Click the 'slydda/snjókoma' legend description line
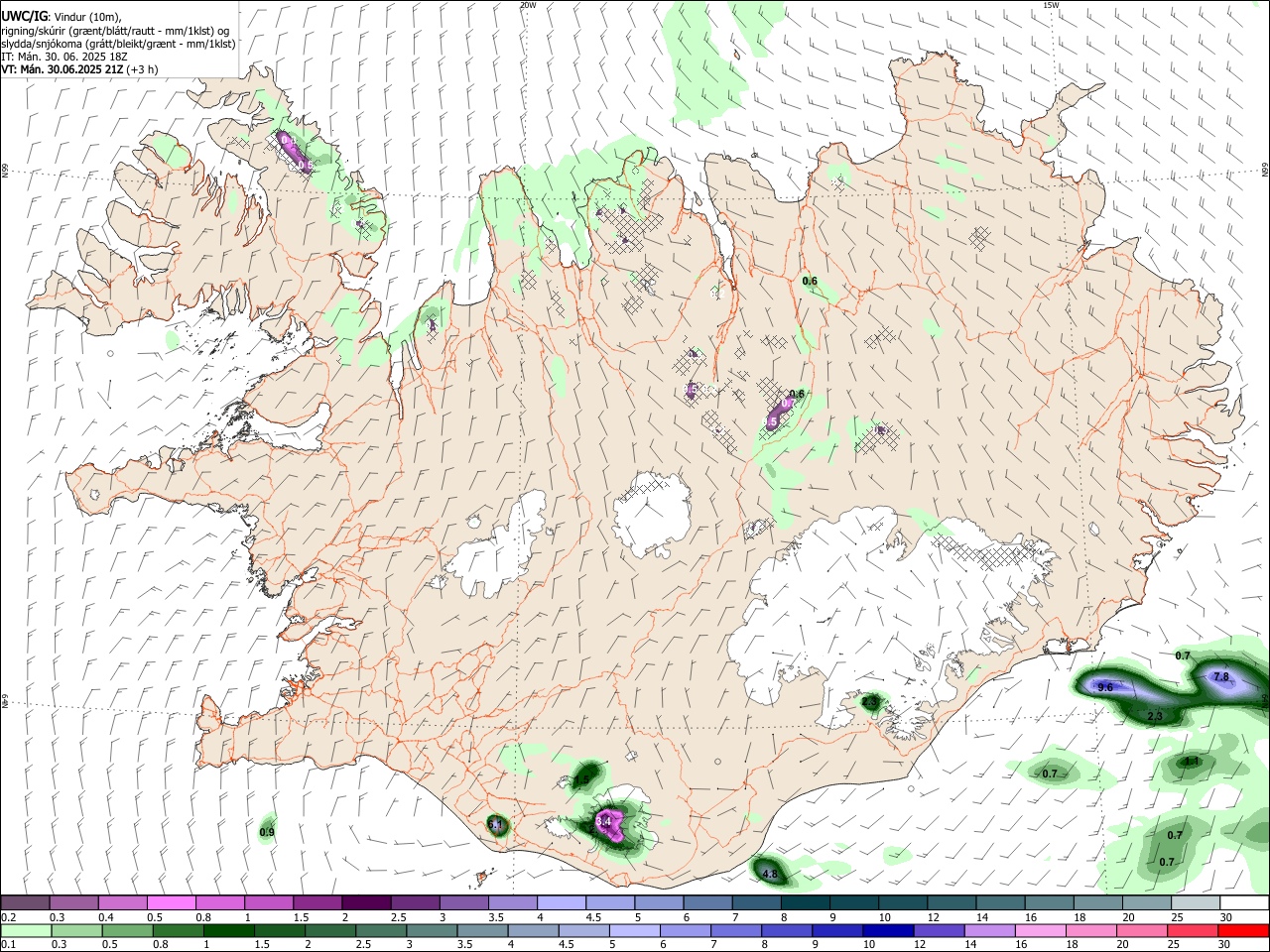 [118, 44]
